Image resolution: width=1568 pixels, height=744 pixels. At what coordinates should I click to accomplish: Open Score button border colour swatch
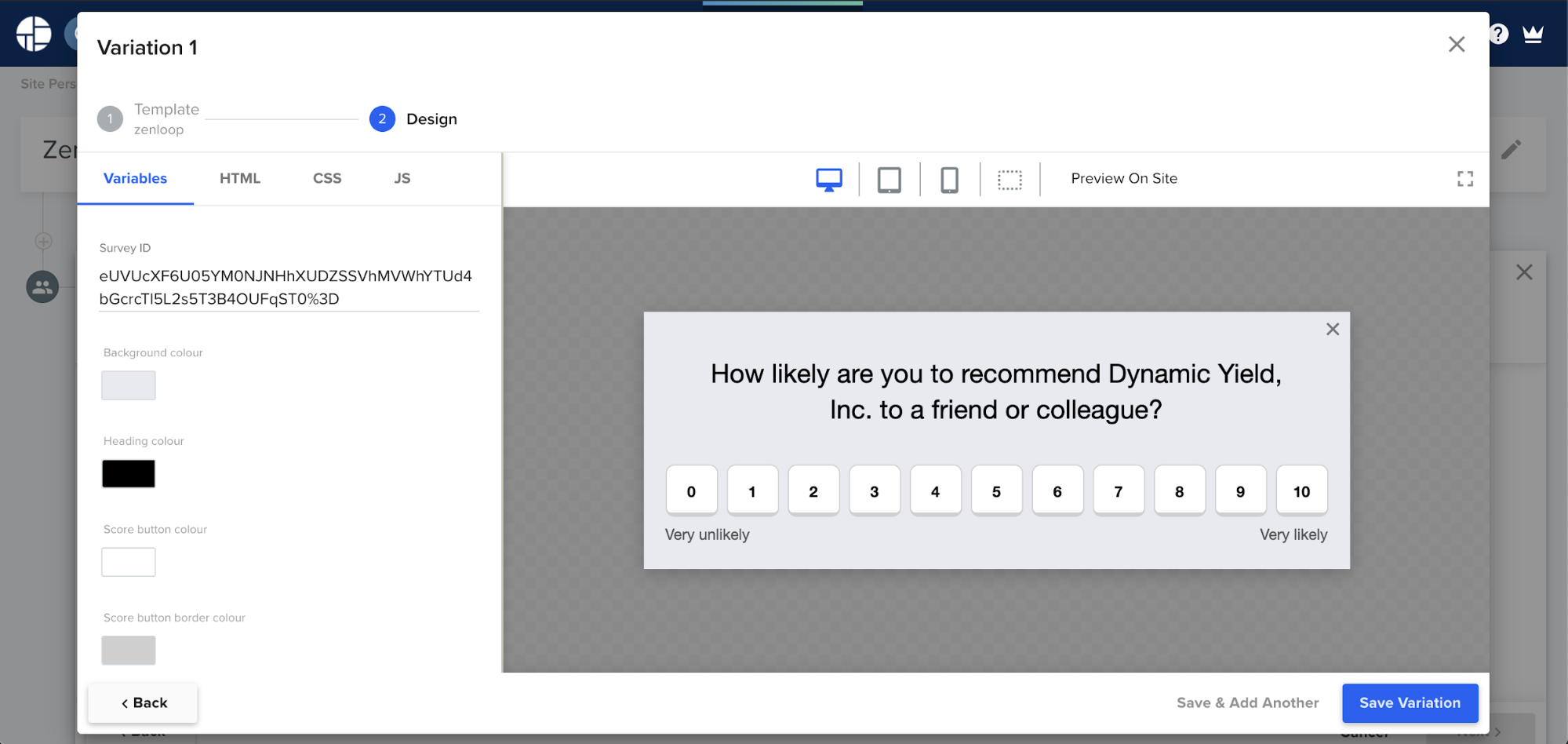point(129,650)
